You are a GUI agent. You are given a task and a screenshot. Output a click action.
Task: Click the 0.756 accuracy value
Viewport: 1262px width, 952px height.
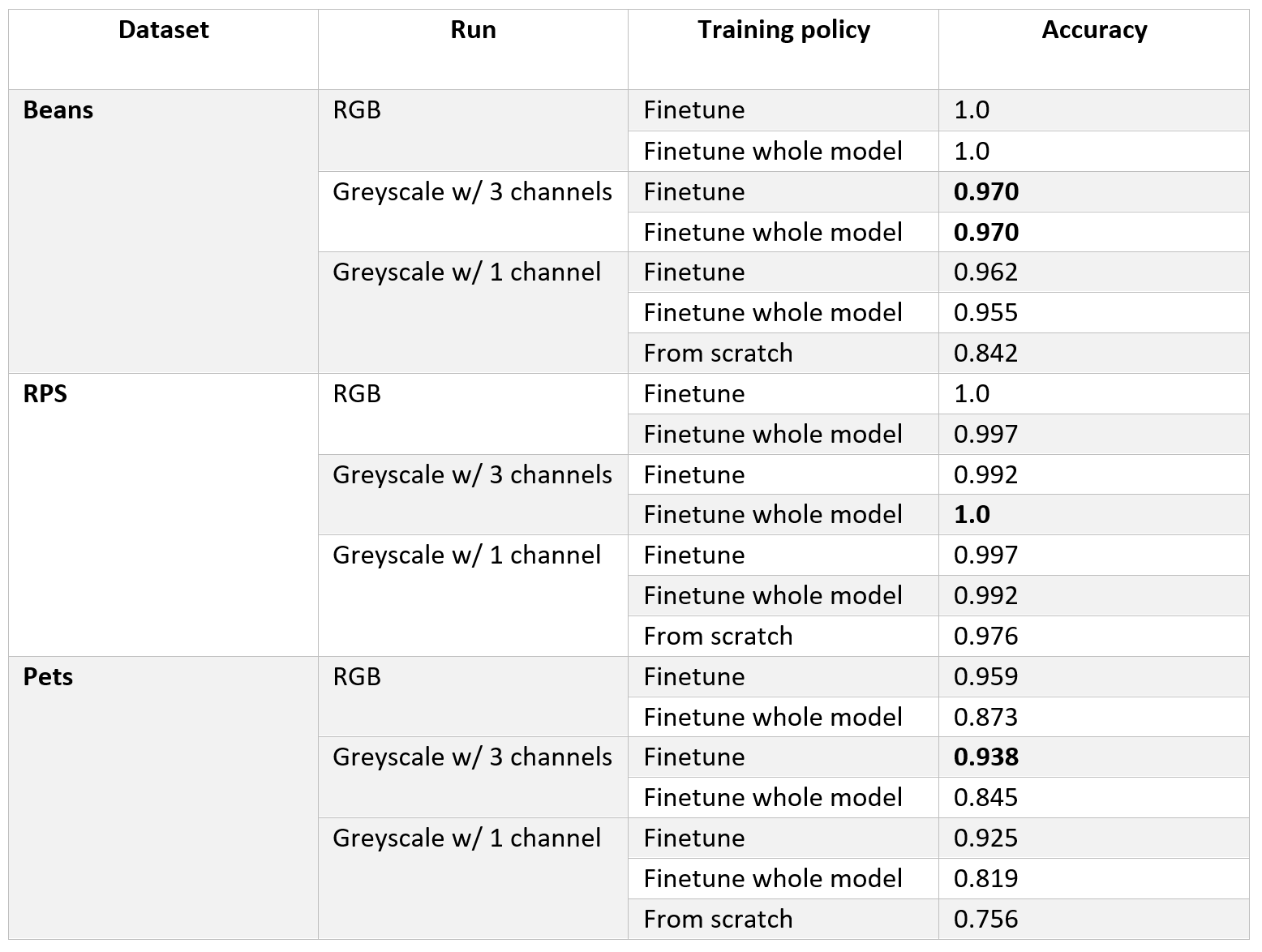(985, 920)
